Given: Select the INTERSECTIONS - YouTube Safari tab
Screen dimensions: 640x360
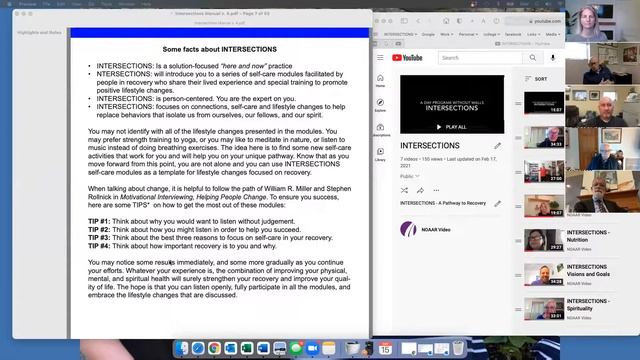Looking at the screenshot, I should [x=523, y=43].
